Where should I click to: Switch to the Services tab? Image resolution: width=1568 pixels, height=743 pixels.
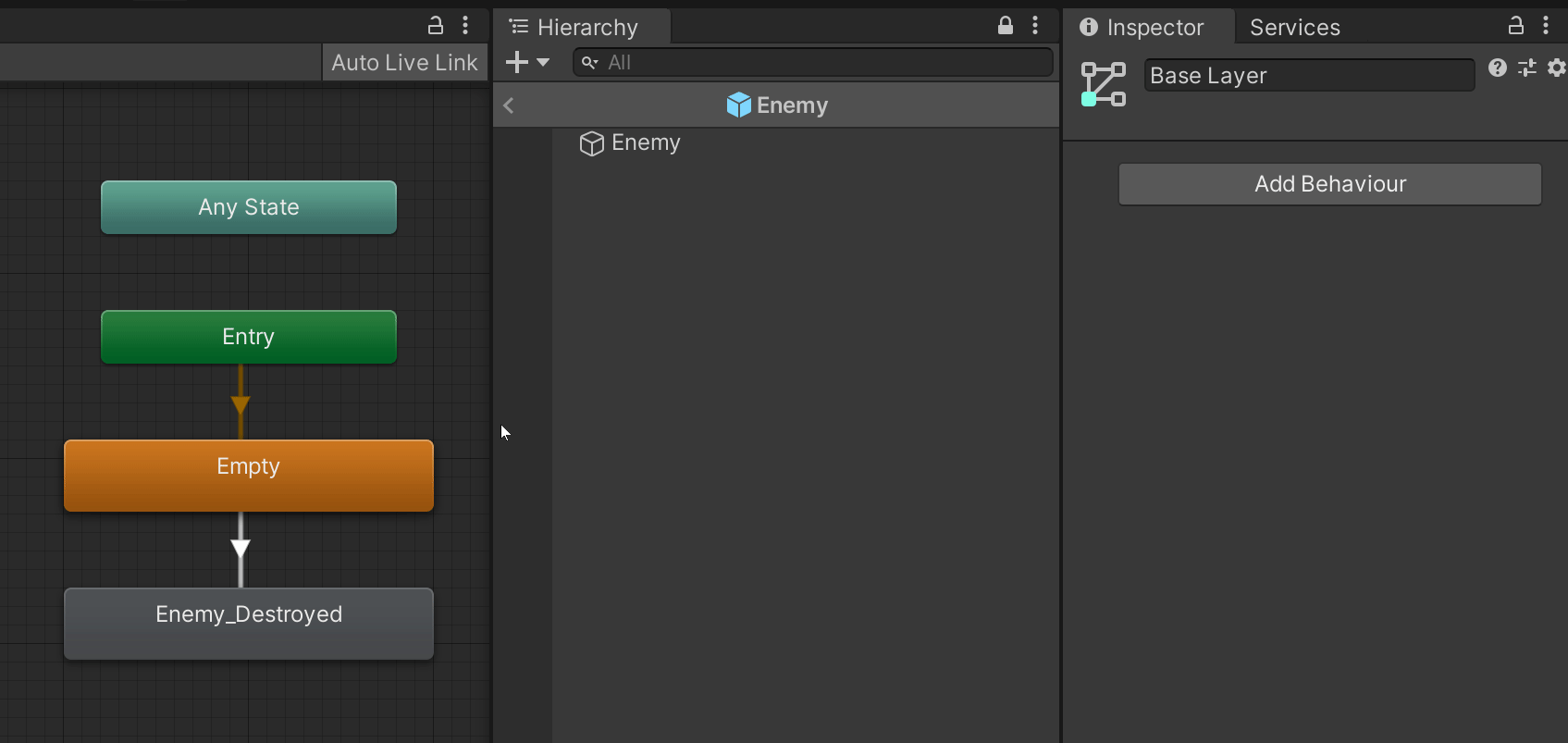(1294, 27)
